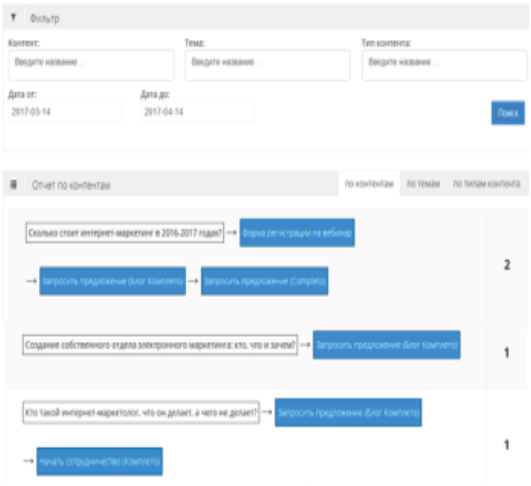Focus the Тип контента input field
The width and height of the screenshot is (531, 486).
tap(444, 65)
